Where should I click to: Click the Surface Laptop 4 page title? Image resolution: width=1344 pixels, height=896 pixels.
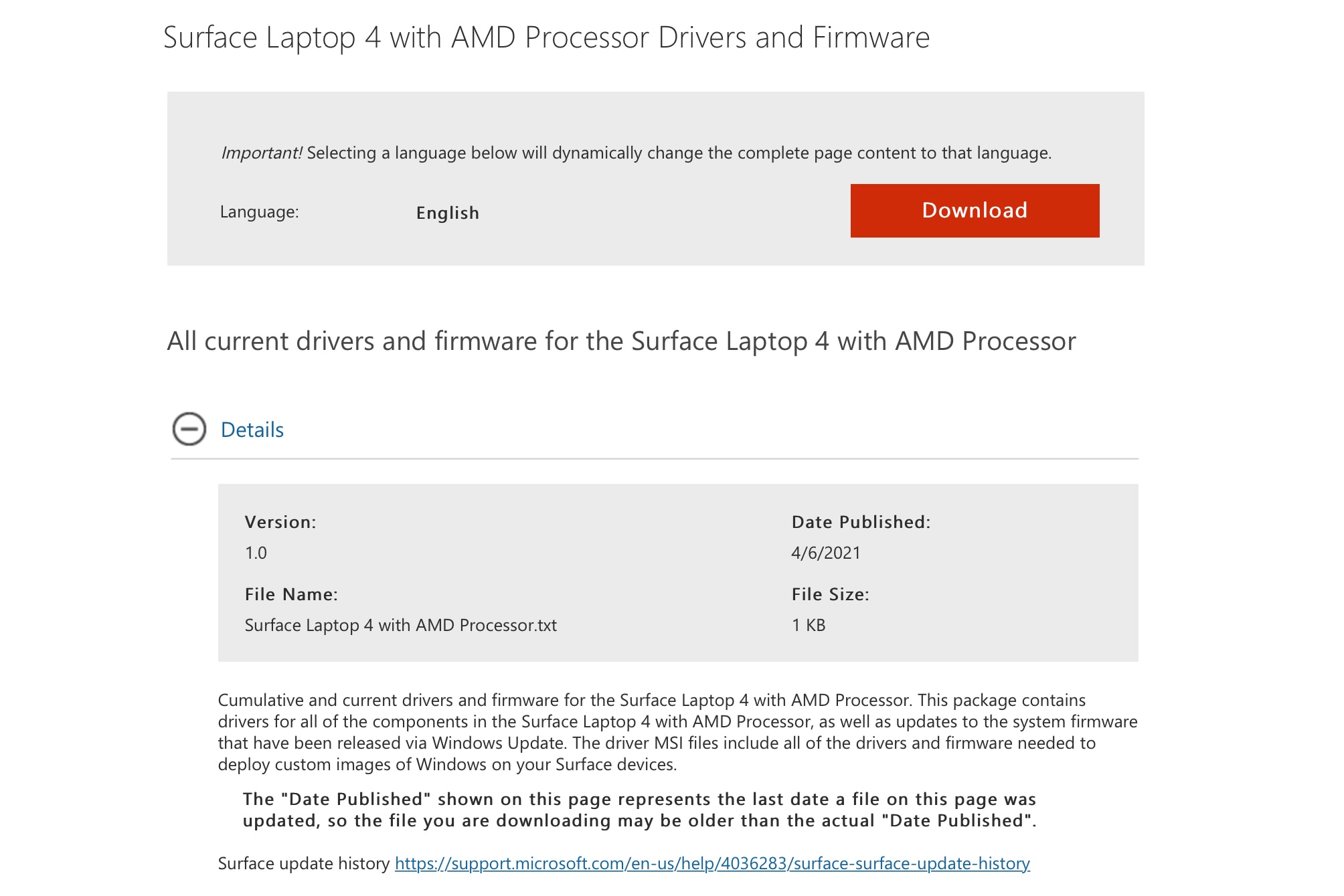(546, 37)
